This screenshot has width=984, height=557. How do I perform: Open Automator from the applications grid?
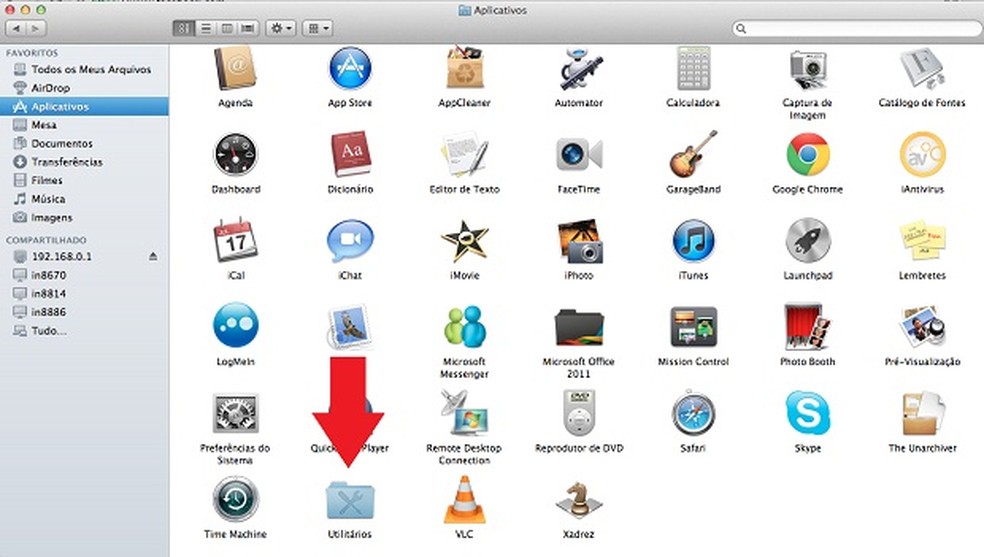579,69
